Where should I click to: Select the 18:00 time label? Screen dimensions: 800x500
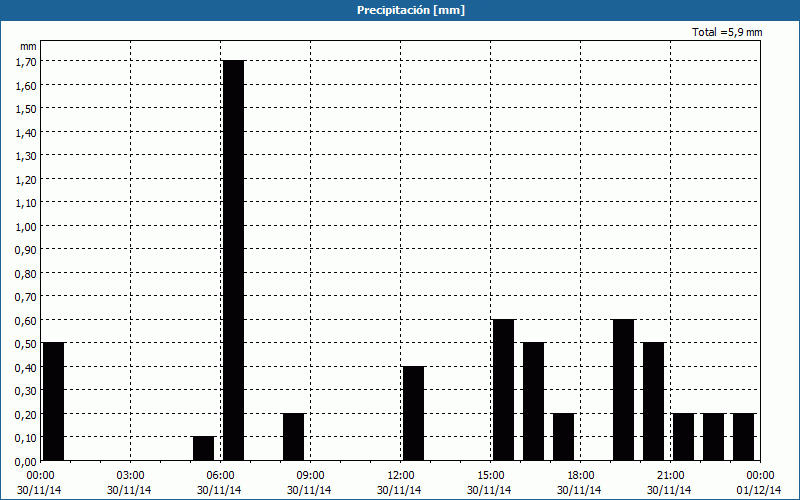coord(580,476)
